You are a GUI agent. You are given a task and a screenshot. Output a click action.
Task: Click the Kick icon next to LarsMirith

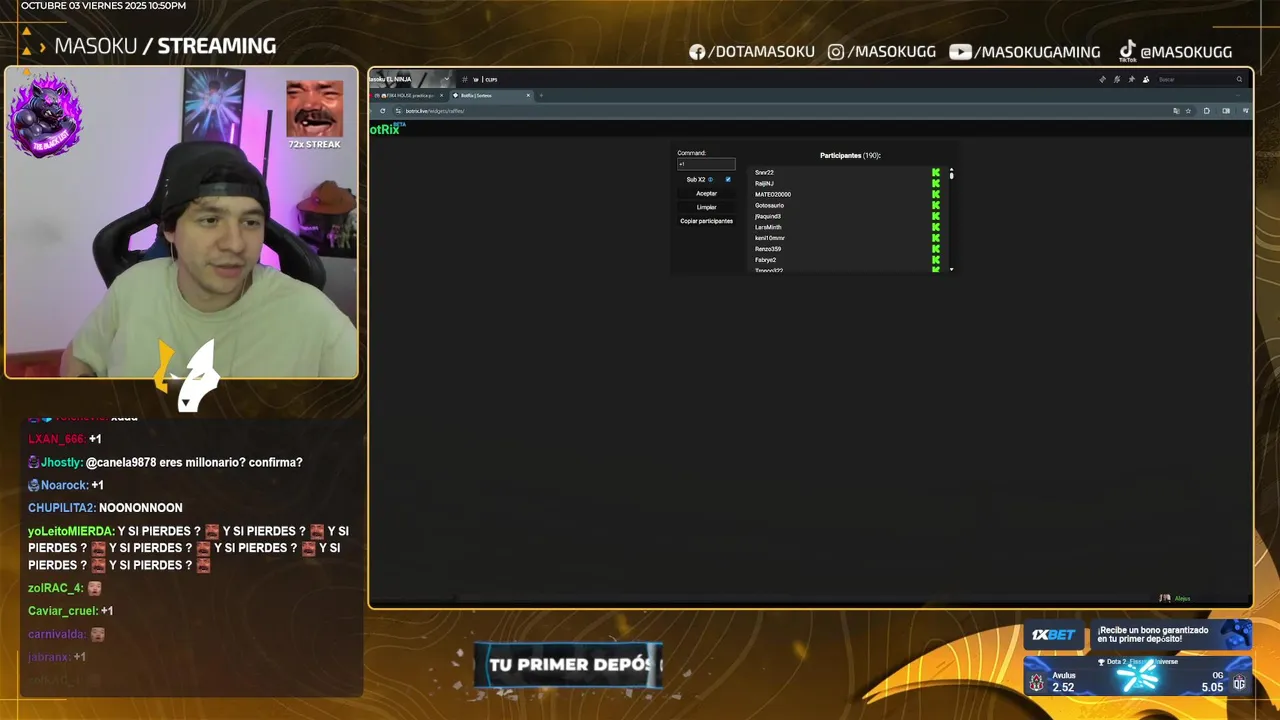(x=936, y=227)
